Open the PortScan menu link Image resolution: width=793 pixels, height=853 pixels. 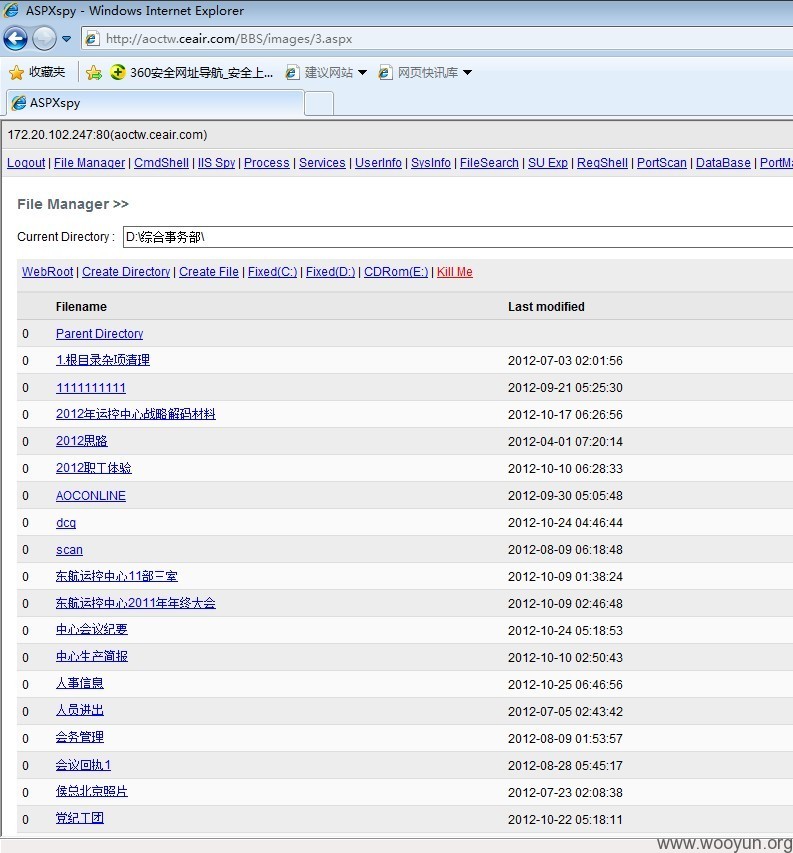[661, 163]
